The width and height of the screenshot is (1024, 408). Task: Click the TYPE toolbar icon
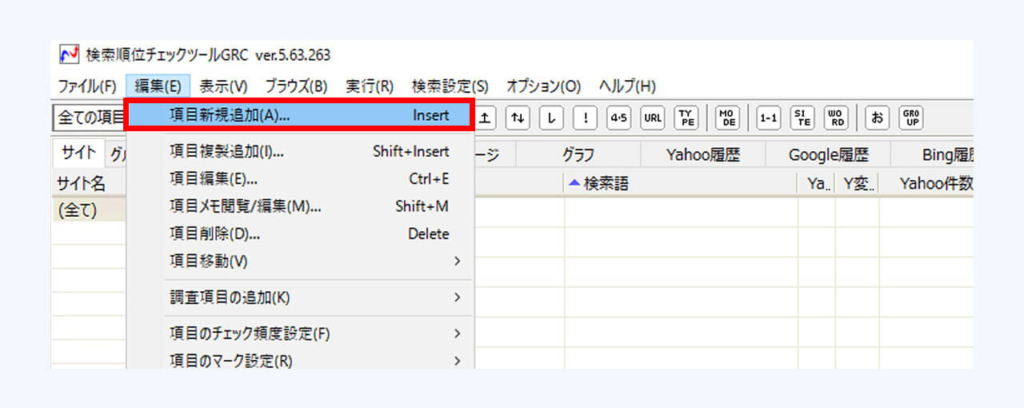(x=685, y=118)
